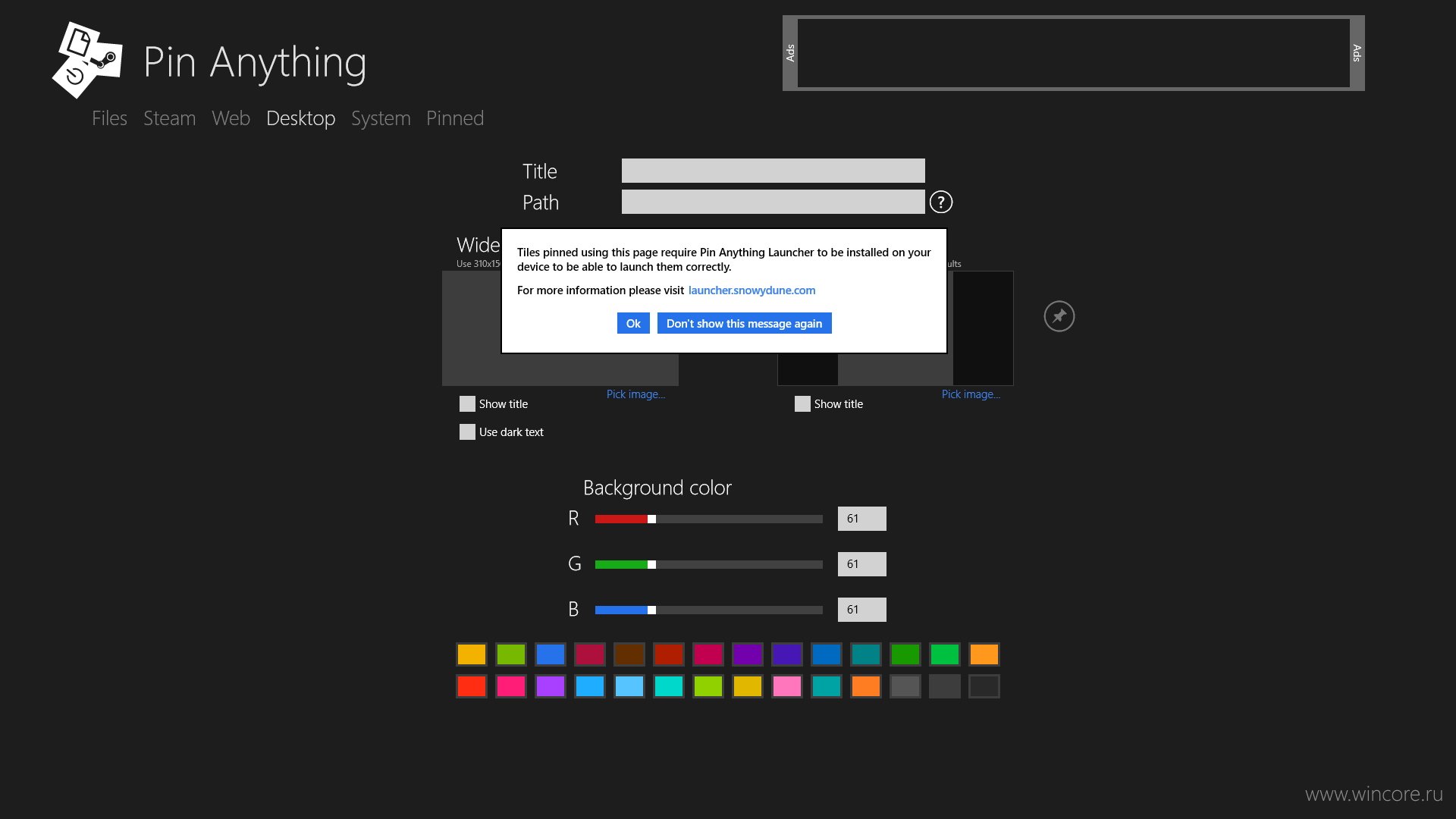Select the purple swatch in top row
The width and height of the screenshot is (1456, 819).
748,654
